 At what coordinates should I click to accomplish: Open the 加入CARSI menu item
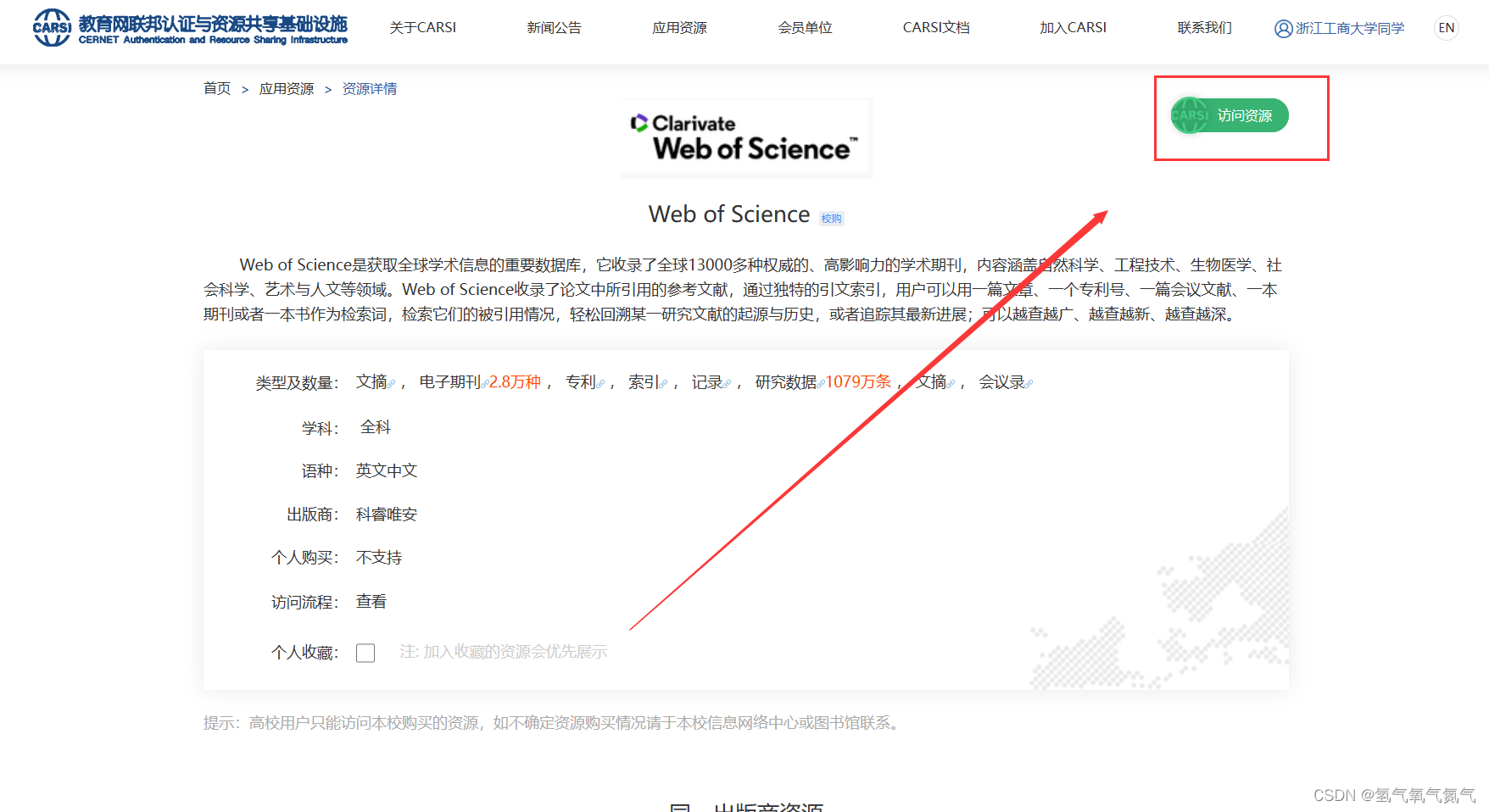[1073, 28]
